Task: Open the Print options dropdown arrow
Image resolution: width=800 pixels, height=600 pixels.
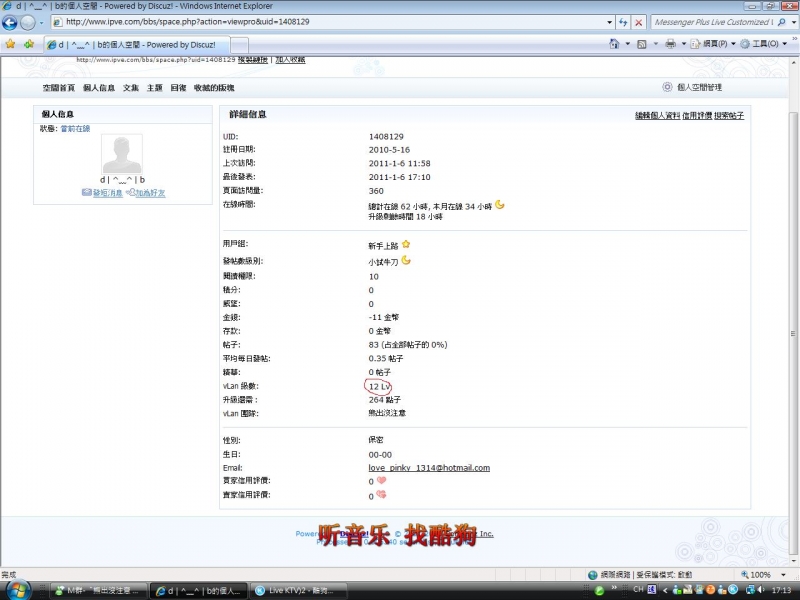Action: [684, 44]
